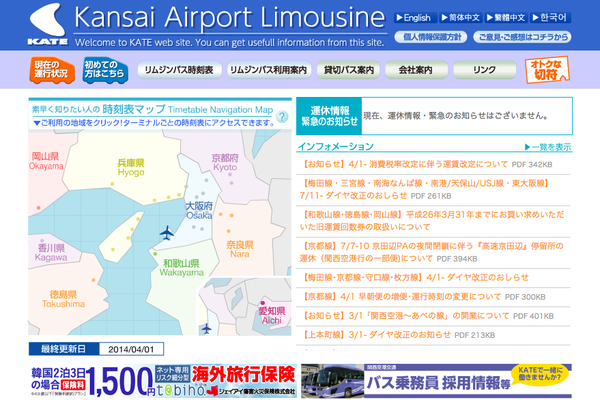Select Nara prefecture on the map
Viewport: 600px width, 400px height.
(x=240, y=249)
